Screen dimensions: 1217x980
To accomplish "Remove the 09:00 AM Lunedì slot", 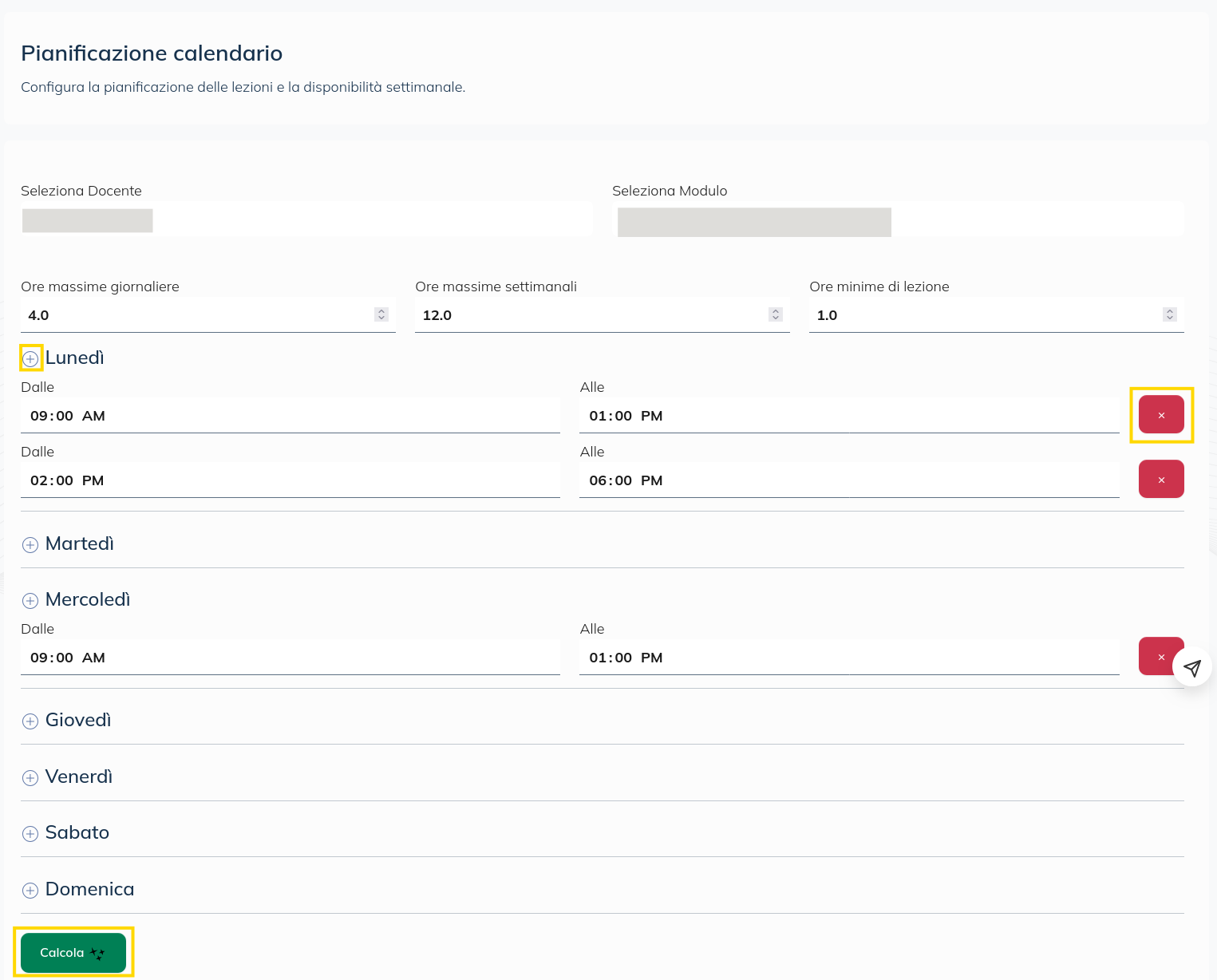I will 1161,414.
